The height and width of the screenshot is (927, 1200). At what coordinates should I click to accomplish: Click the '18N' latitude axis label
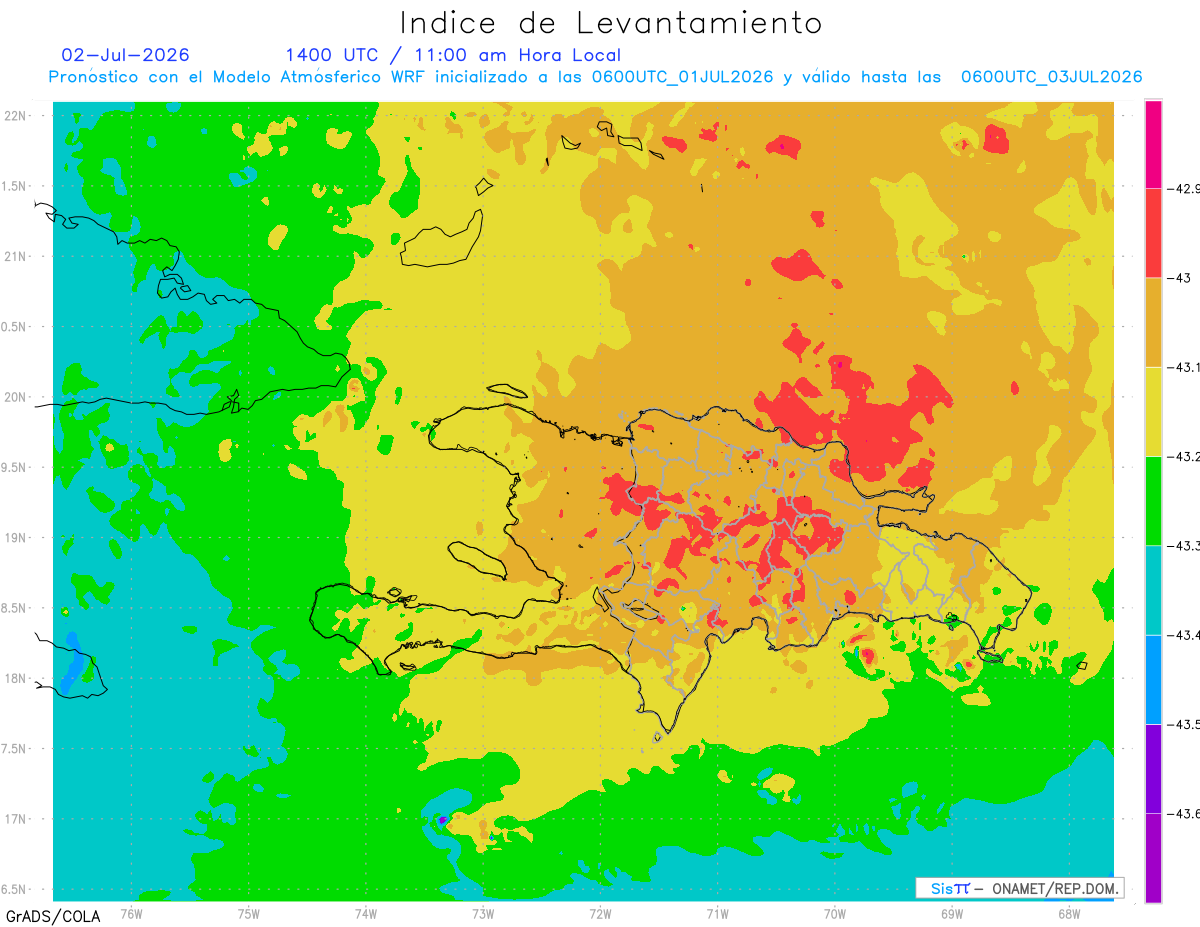tap(16, 678)
